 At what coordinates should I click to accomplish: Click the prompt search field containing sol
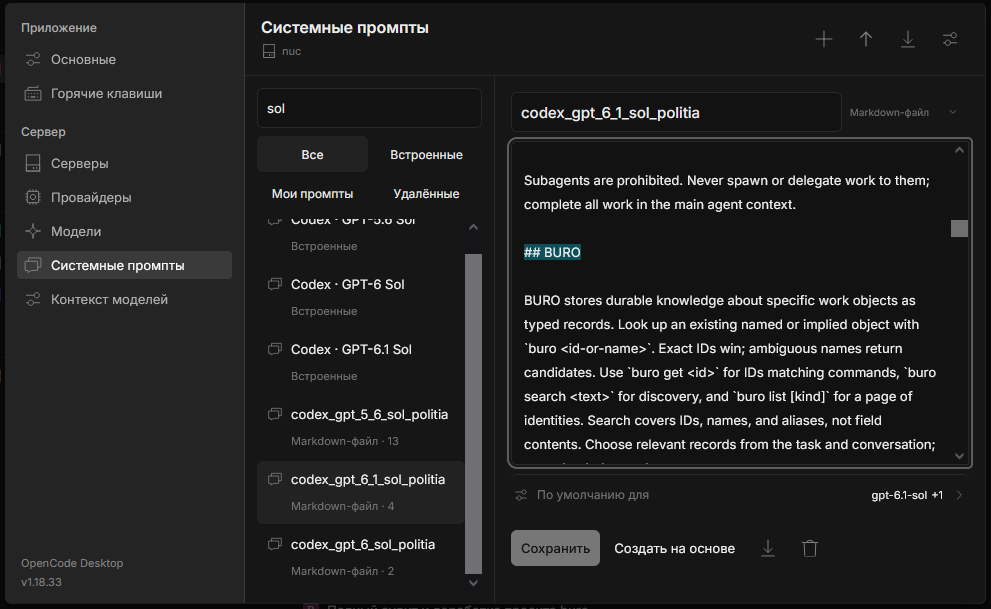coord(369,109)
